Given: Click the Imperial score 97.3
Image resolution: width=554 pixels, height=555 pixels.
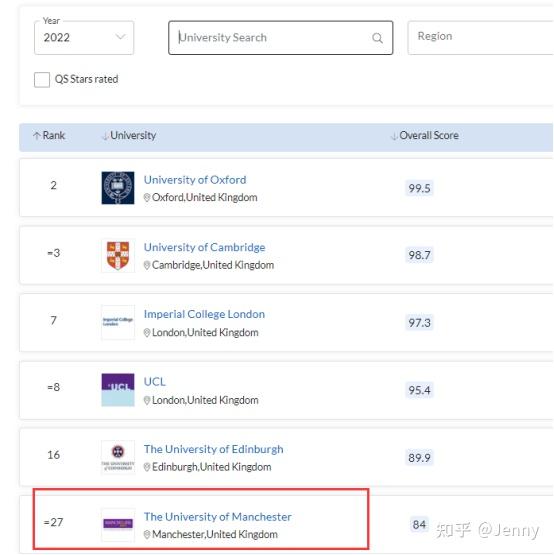Looking at the screenshot, I should point(419,323).
